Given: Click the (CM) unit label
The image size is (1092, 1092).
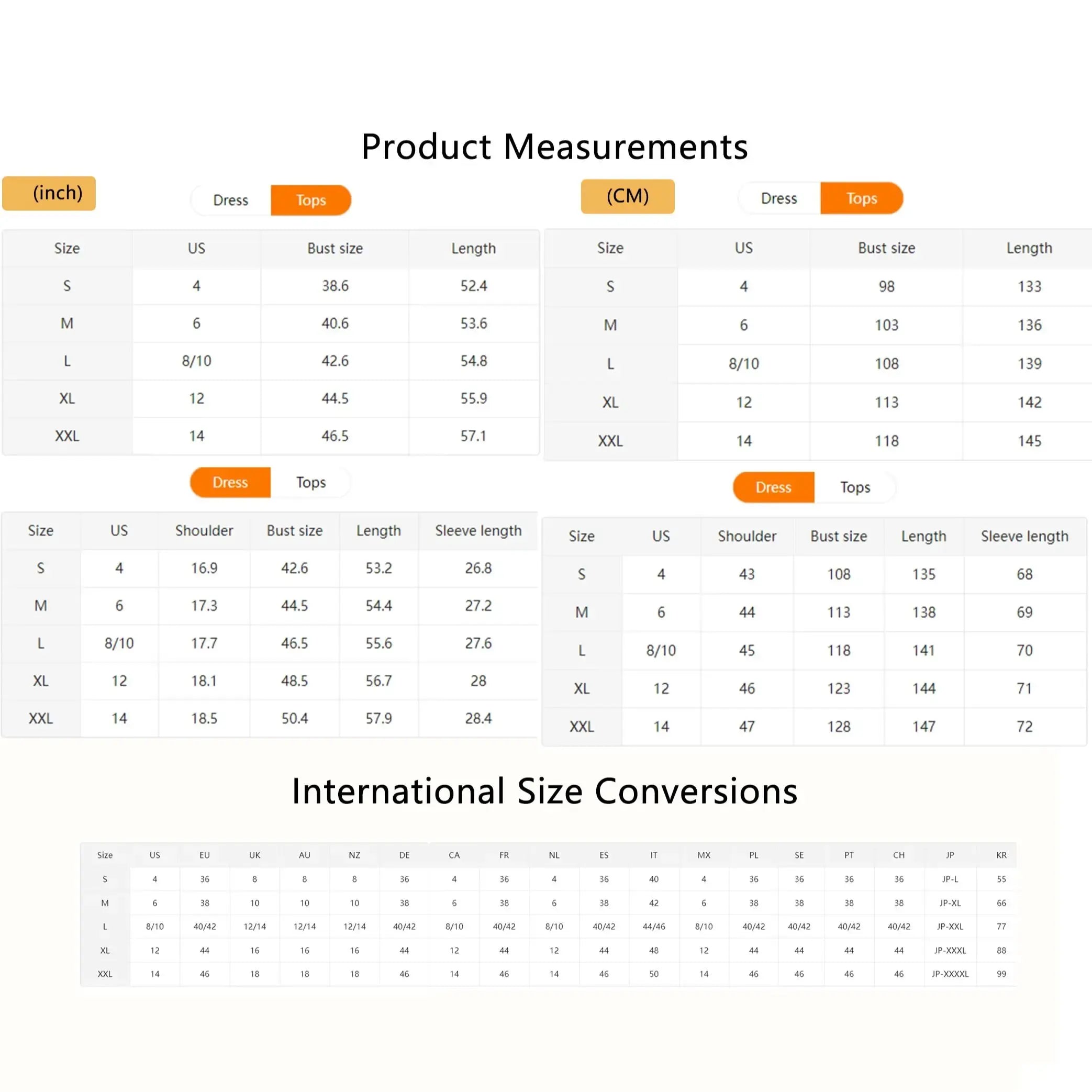Looking at the screenshot, I should 627,196.
